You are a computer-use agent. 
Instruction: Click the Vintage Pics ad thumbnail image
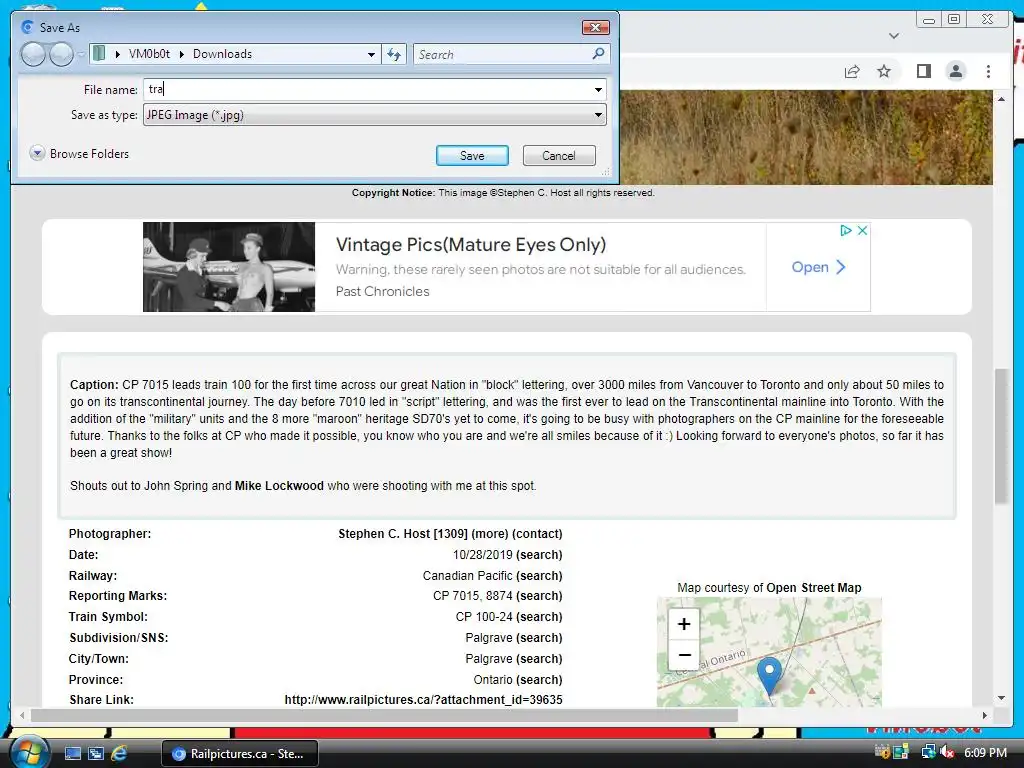(x=229, y=266)
